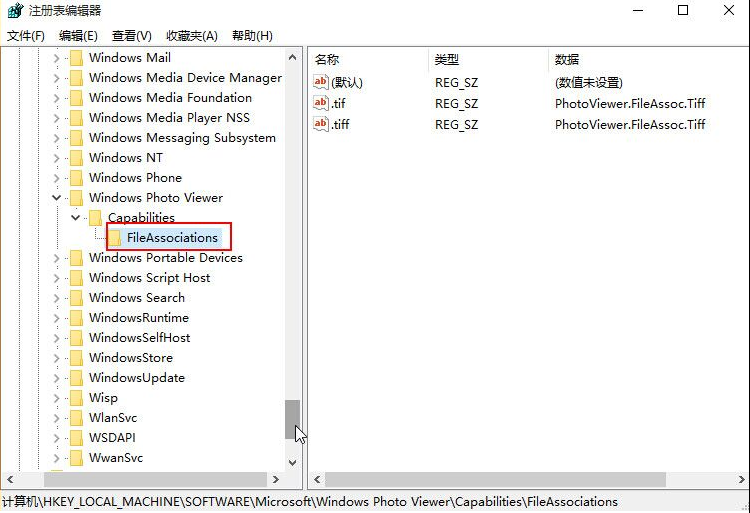Click the (默认) value's ab icon
This screenshot has width=750, height=513.
coord(321,82)
